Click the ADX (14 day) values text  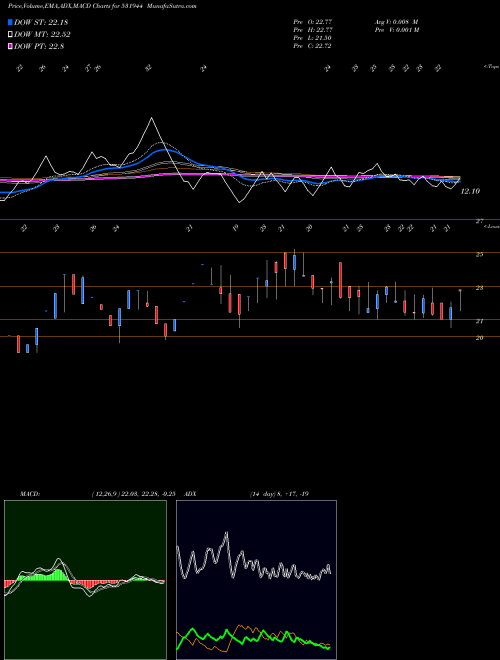279,494
